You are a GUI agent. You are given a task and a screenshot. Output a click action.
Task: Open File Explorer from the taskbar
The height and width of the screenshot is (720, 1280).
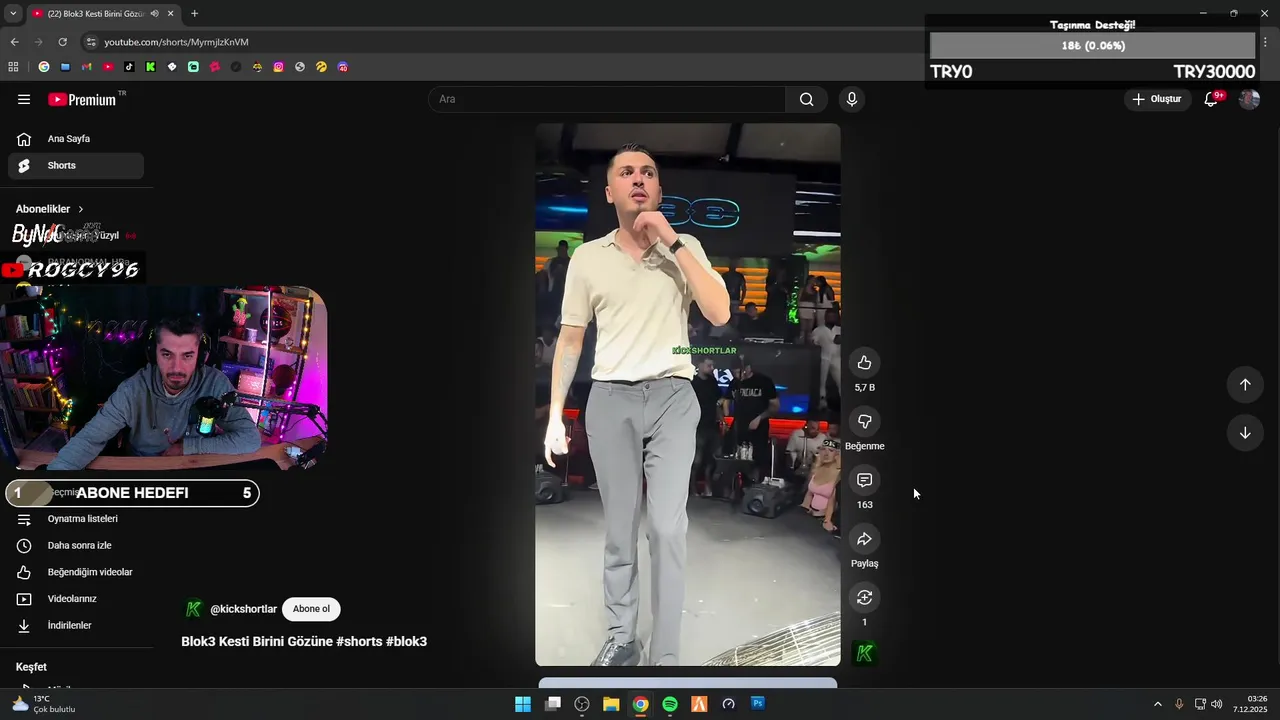point(611,704)
